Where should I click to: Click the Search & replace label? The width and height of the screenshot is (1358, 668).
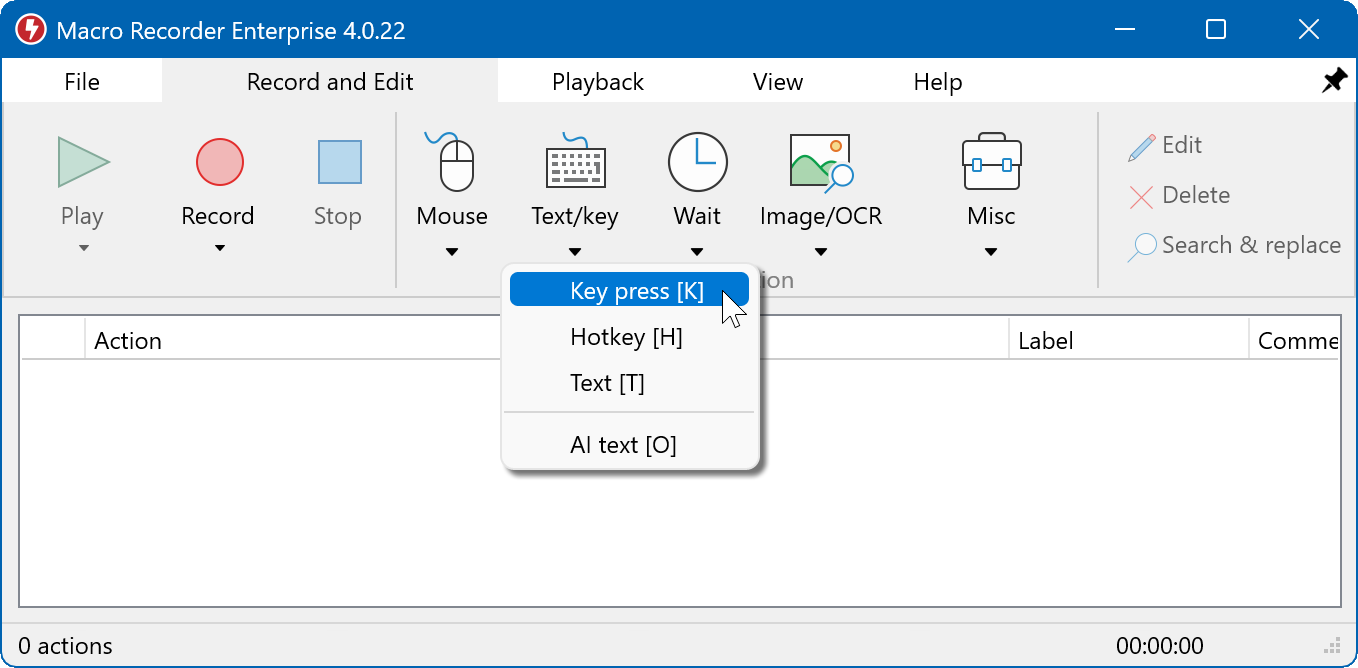click(1251, 246)
